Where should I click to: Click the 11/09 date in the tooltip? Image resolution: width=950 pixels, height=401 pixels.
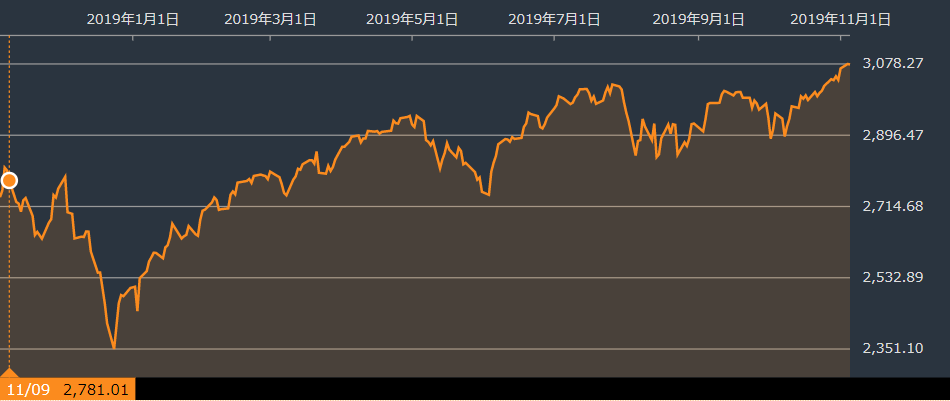28,389
